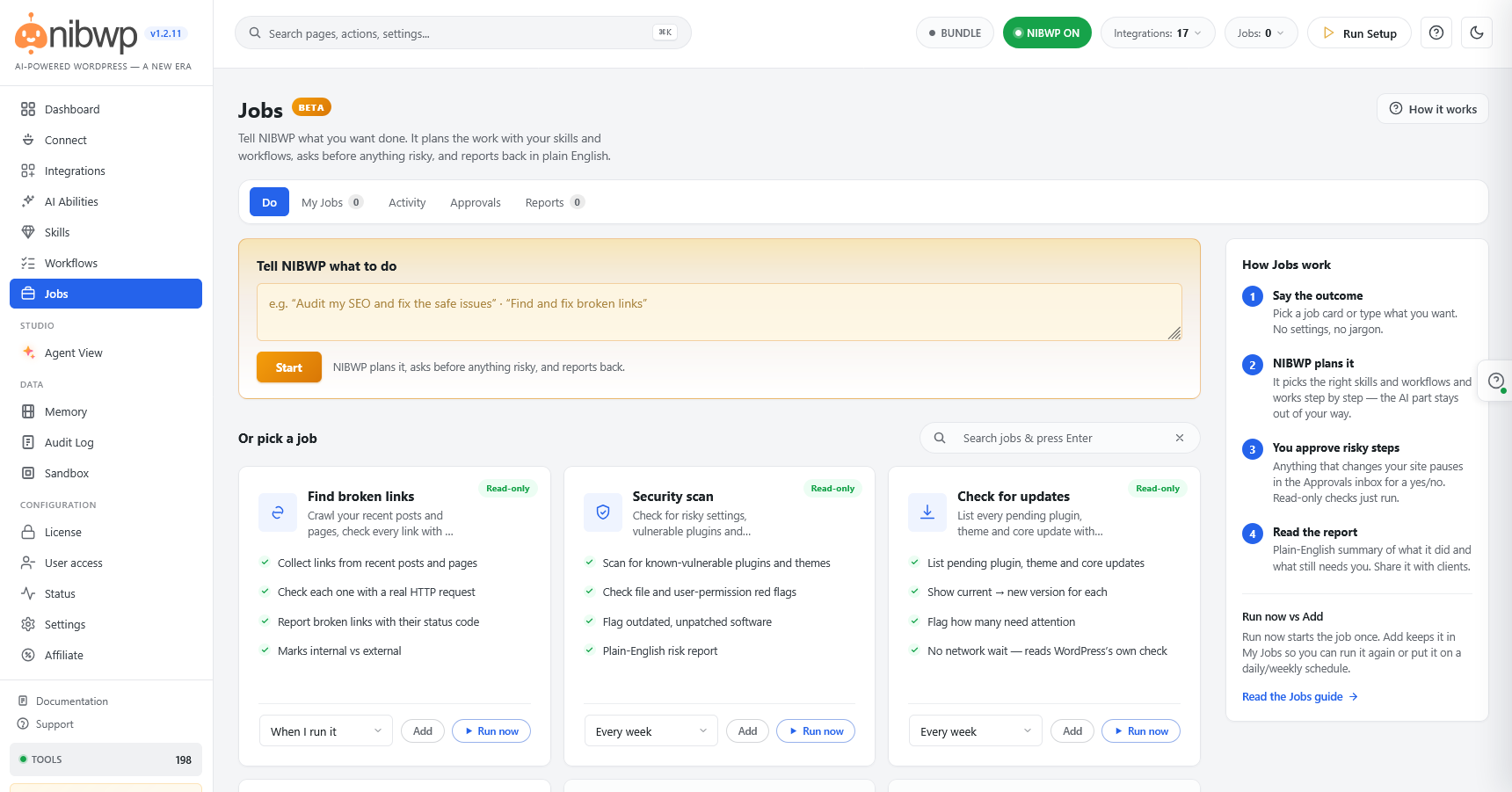This screenshot has height=792, width=1512.
Task: Open the Dashboard sidebar icon
Action: tap(28, 109)
